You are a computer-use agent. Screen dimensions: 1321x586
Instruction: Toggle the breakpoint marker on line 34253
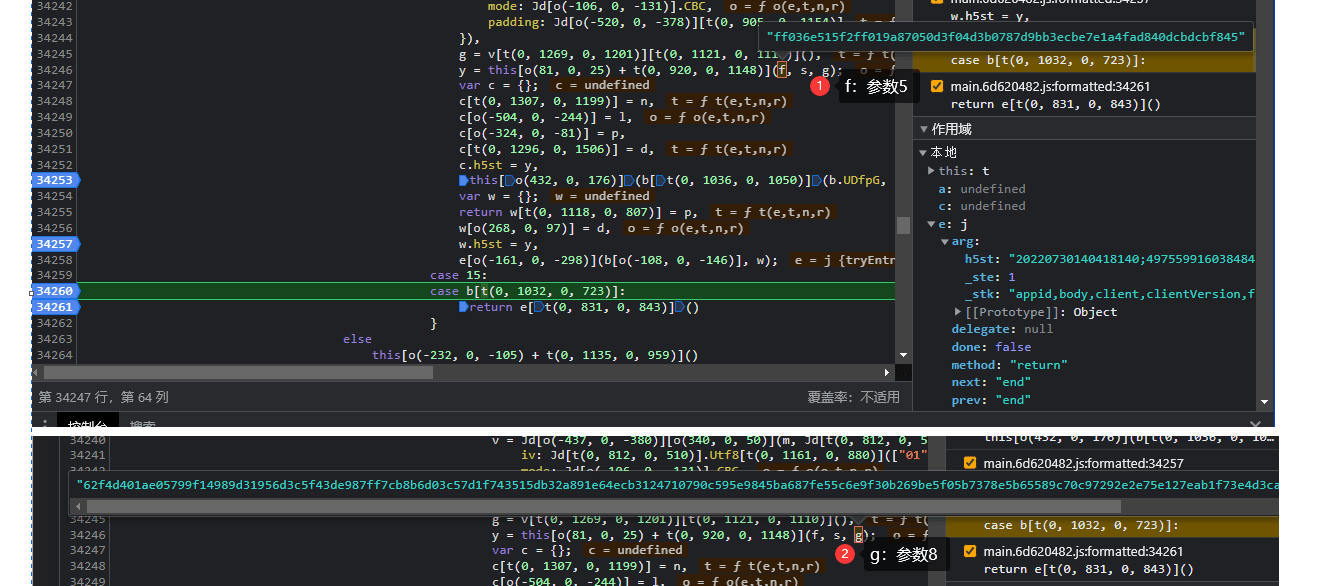(52, 180)
